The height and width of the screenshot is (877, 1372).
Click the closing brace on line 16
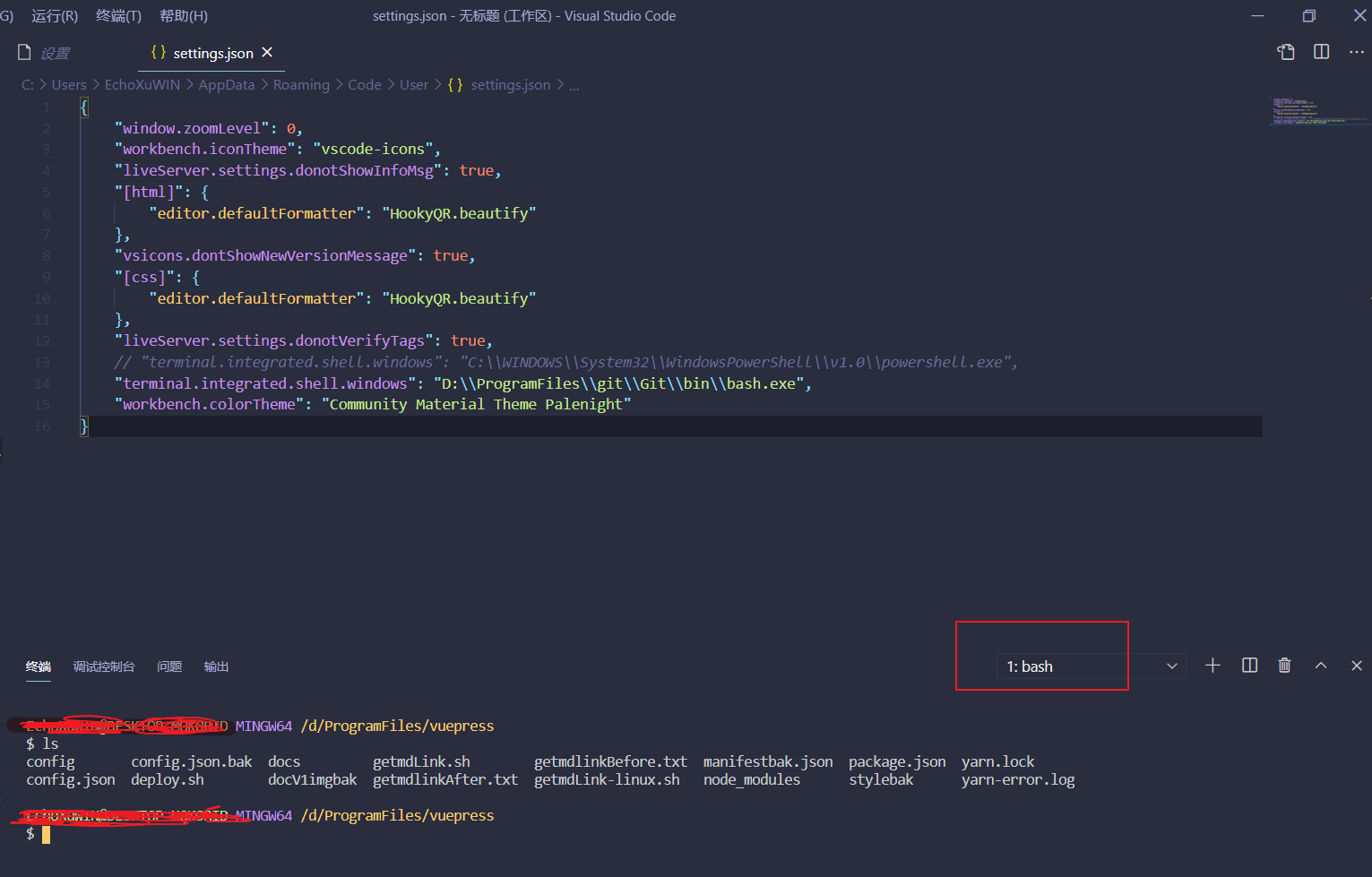[x=84, y=426]
